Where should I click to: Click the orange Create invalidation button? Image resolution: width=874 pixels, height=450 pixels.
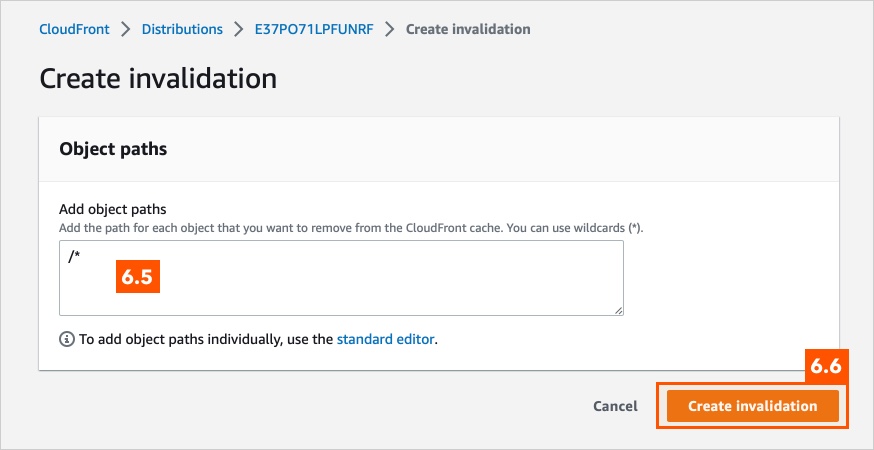(x=752, y=406)
